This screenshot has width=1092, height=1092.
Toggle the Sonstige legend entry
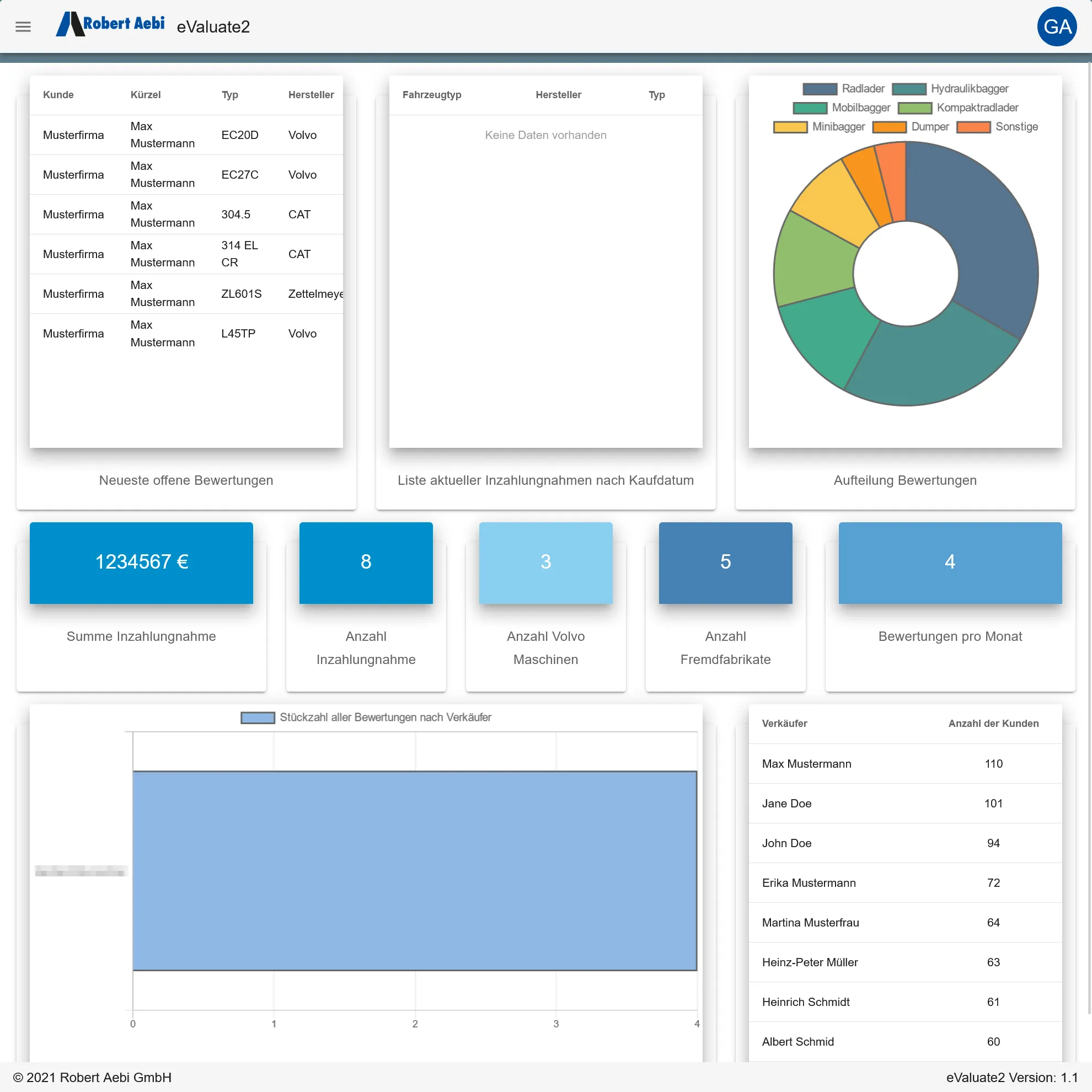(998, 127)
